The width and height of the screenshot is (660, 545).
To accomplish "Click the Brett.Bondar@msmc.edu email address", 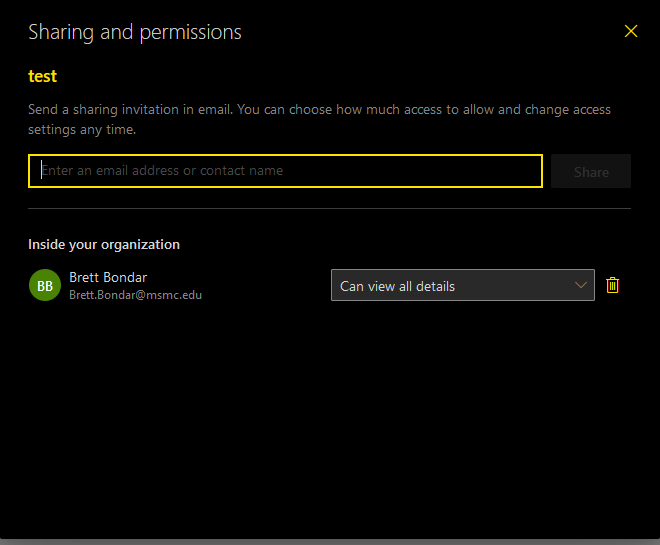I will point(135,295).
